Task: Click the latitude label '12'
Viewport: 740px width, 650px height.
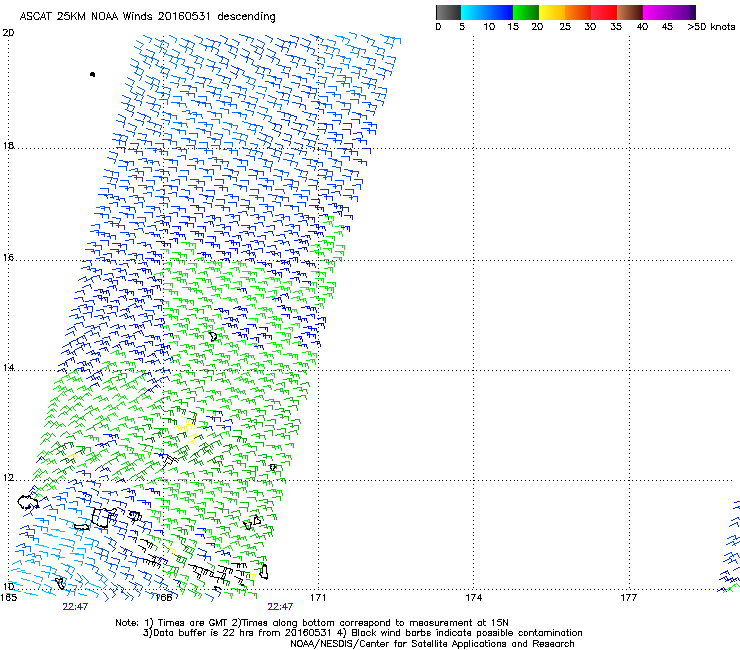Action: click(8, 478)
